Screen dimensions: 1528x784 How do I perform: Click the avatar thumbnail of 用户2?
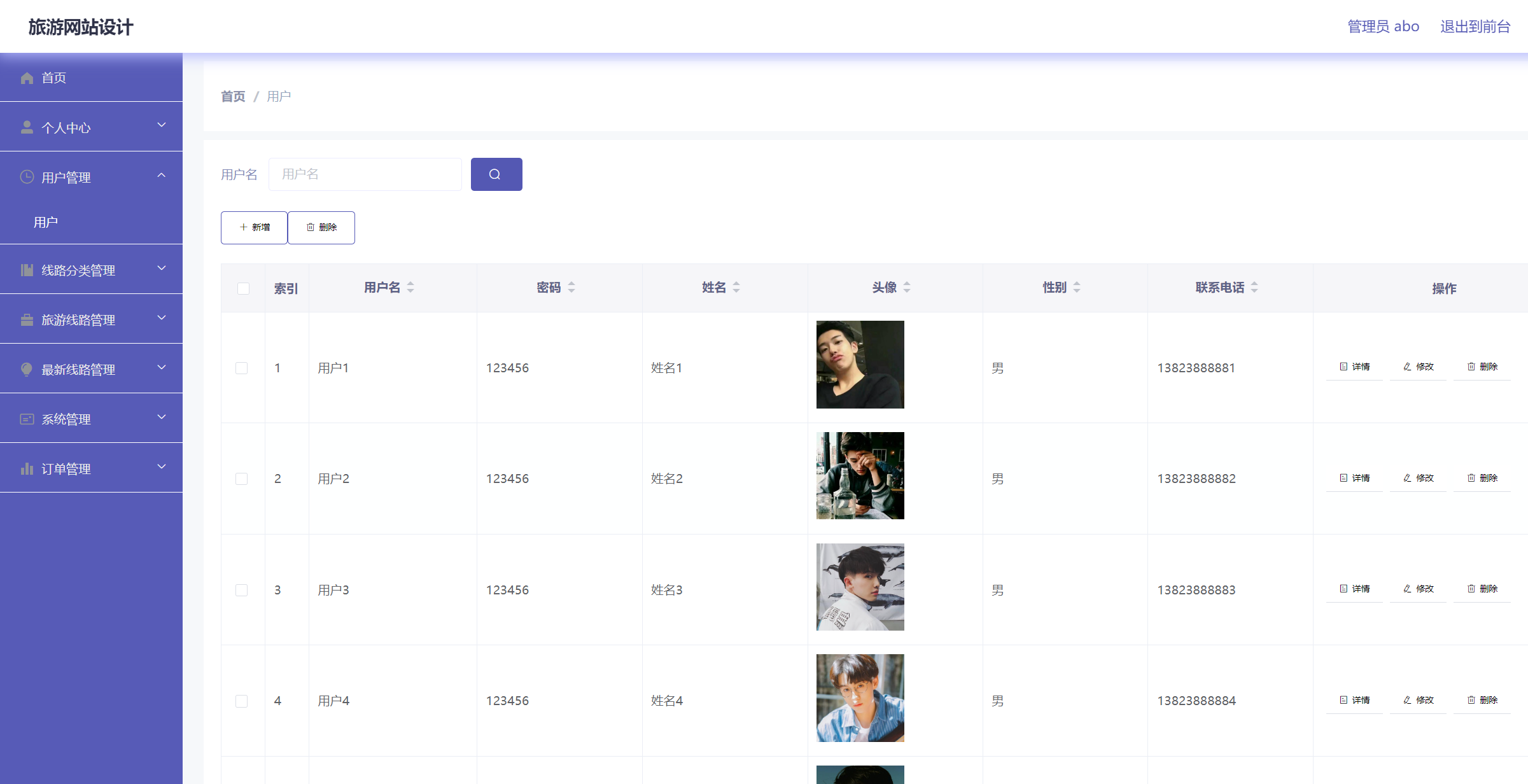[860, 476]
